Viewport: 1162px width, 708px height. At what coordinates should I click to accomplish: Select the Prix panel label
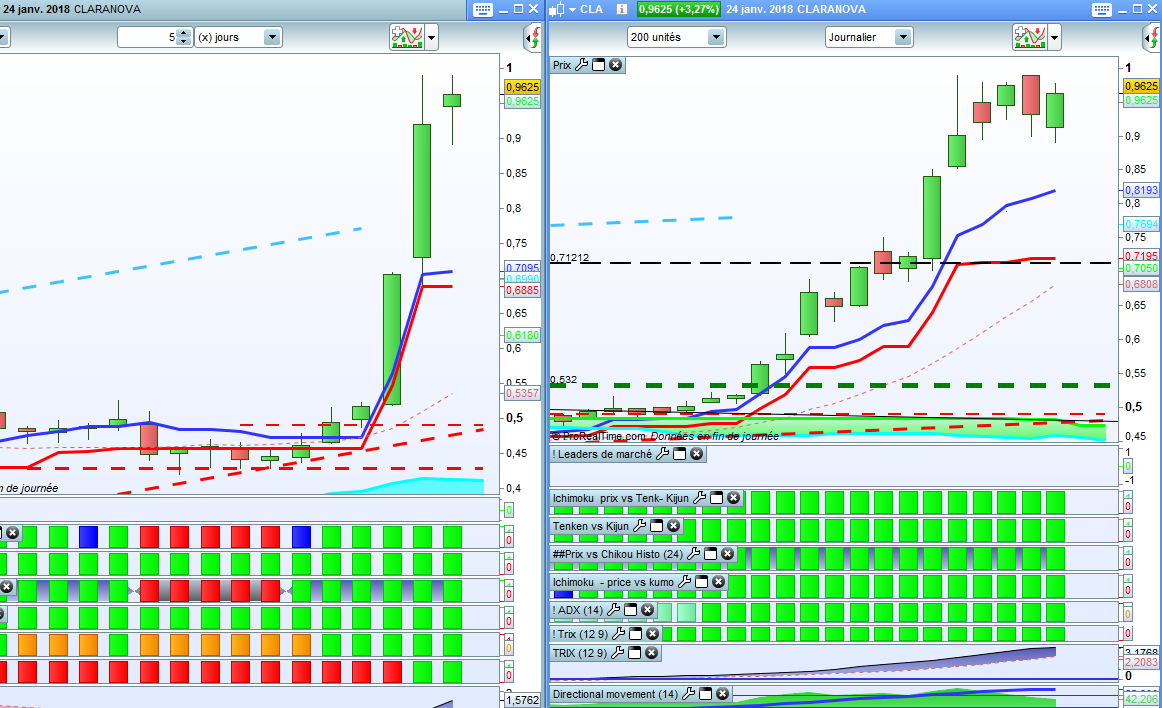click(562, 65)
